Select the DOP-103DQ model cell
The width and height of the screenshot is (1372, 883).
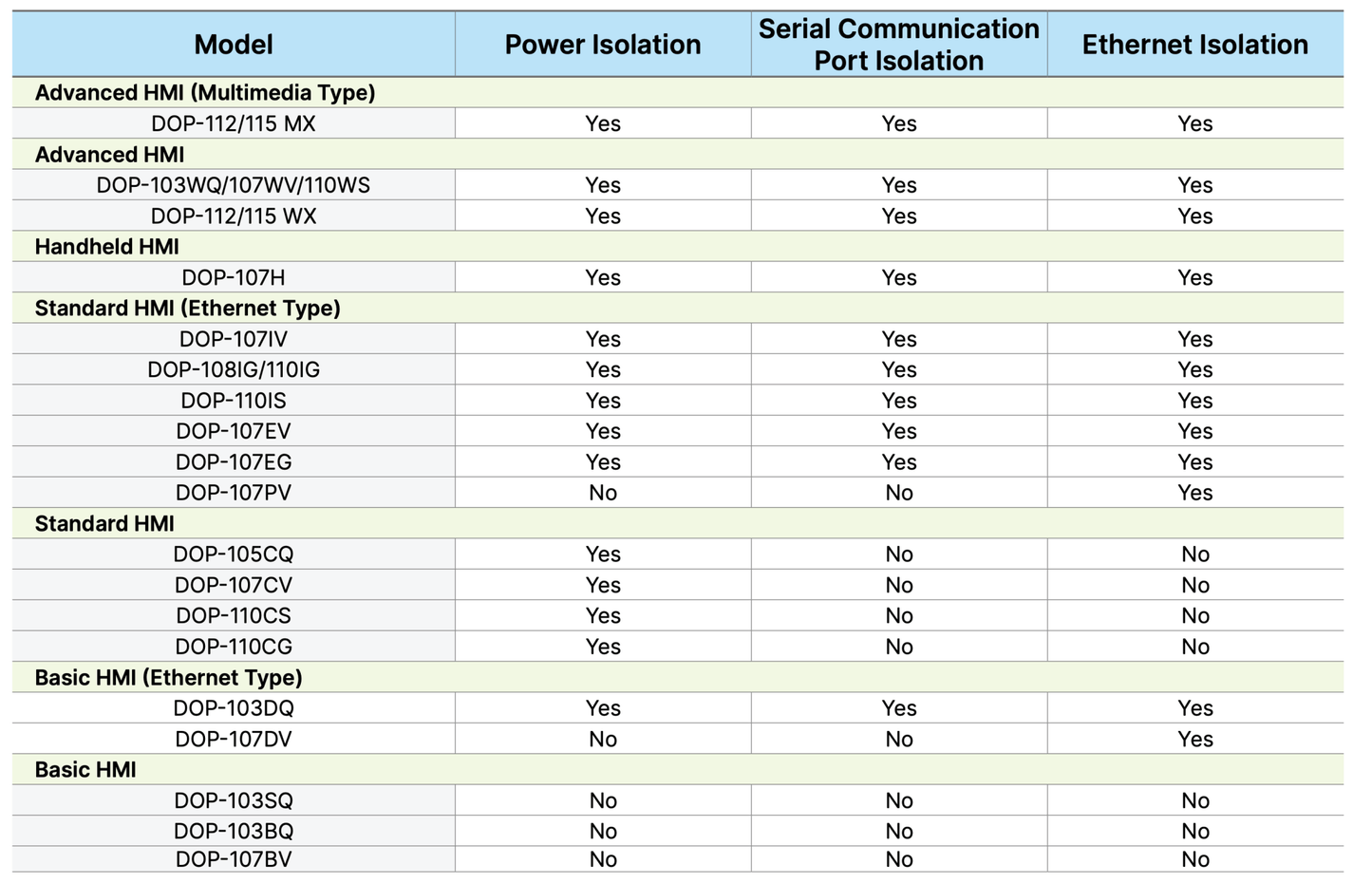pyautogui.click(x=233, y=708)
